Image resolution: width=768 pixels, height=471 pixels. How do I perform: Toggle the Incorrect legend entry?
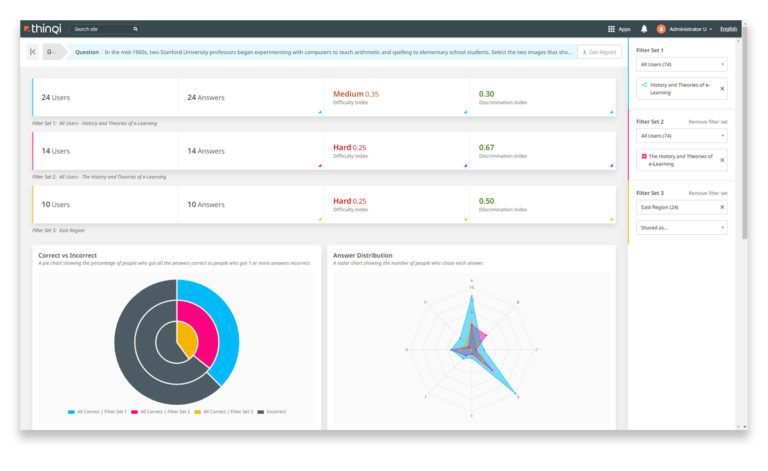coord(272,412)
